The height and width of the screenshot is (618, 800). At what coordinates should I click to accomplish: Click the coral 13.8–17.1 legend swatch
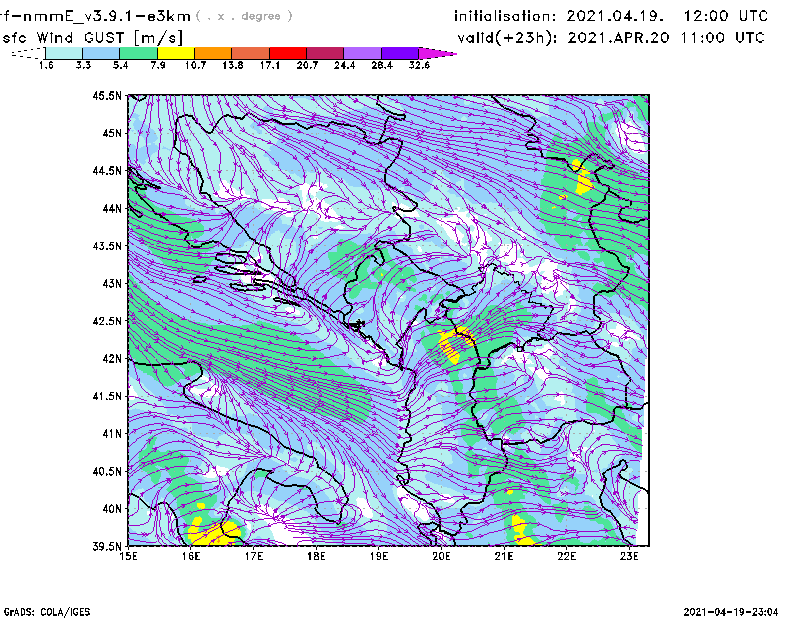(250, 53)
